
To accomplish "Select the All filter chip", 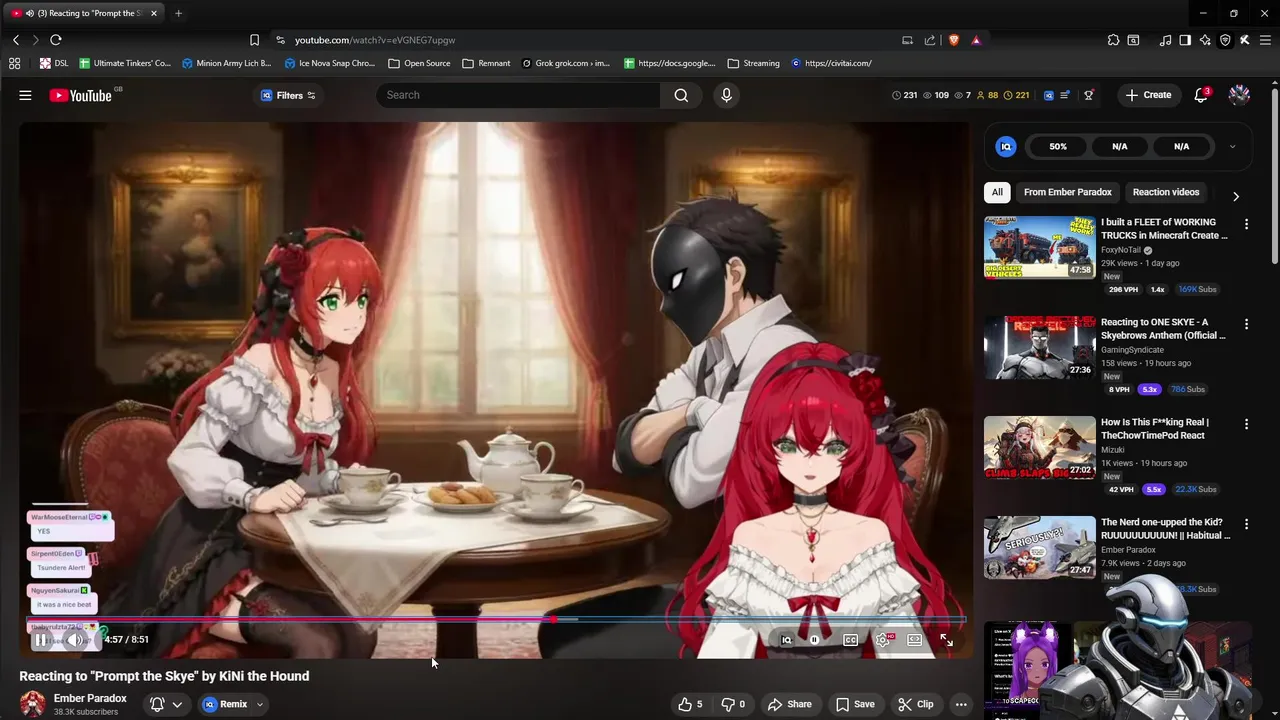I will coord(997,192).
